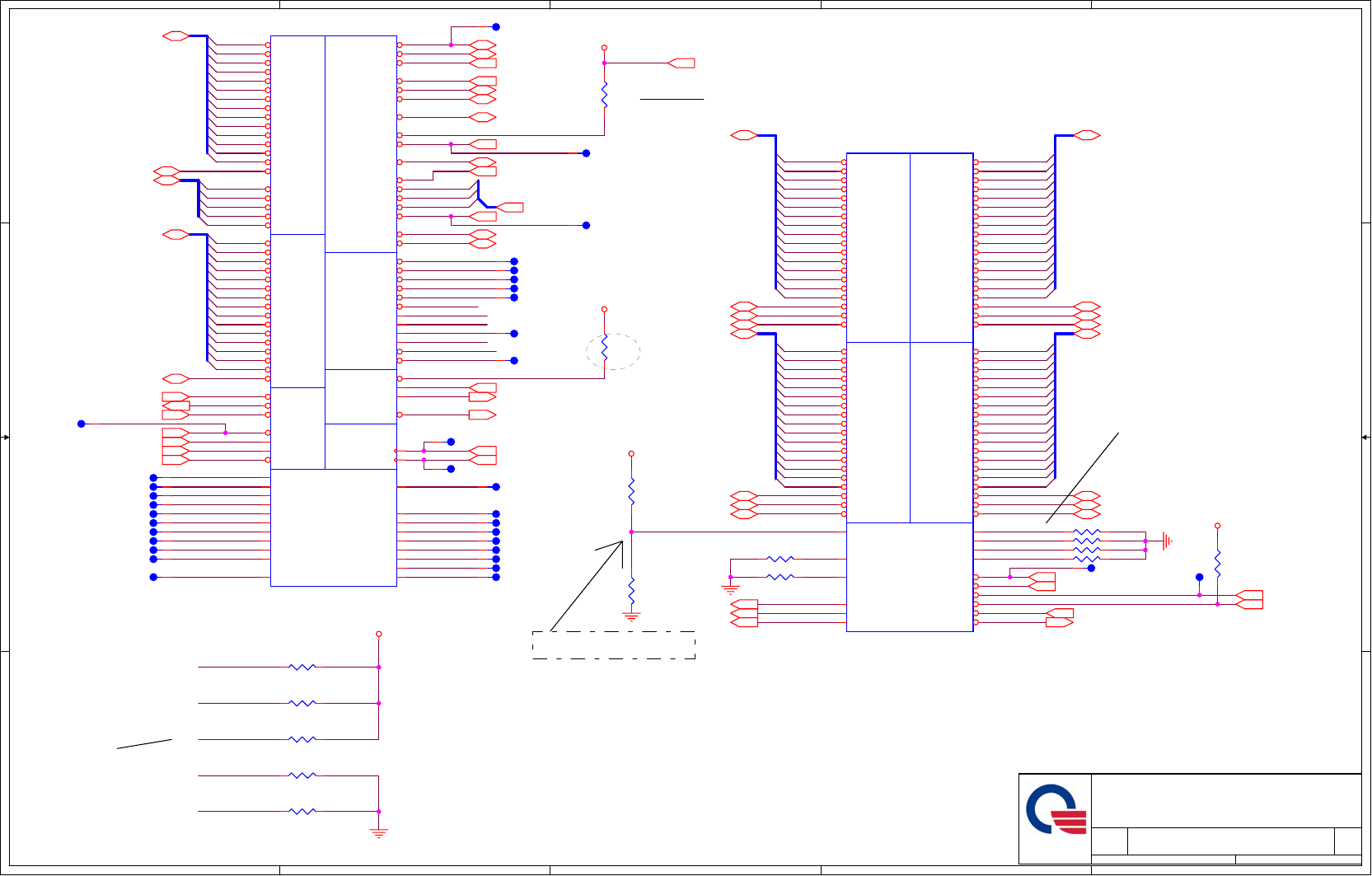
Task: Select the bottommost resistor of the five-resistor group
Action: tap(302, 812)
